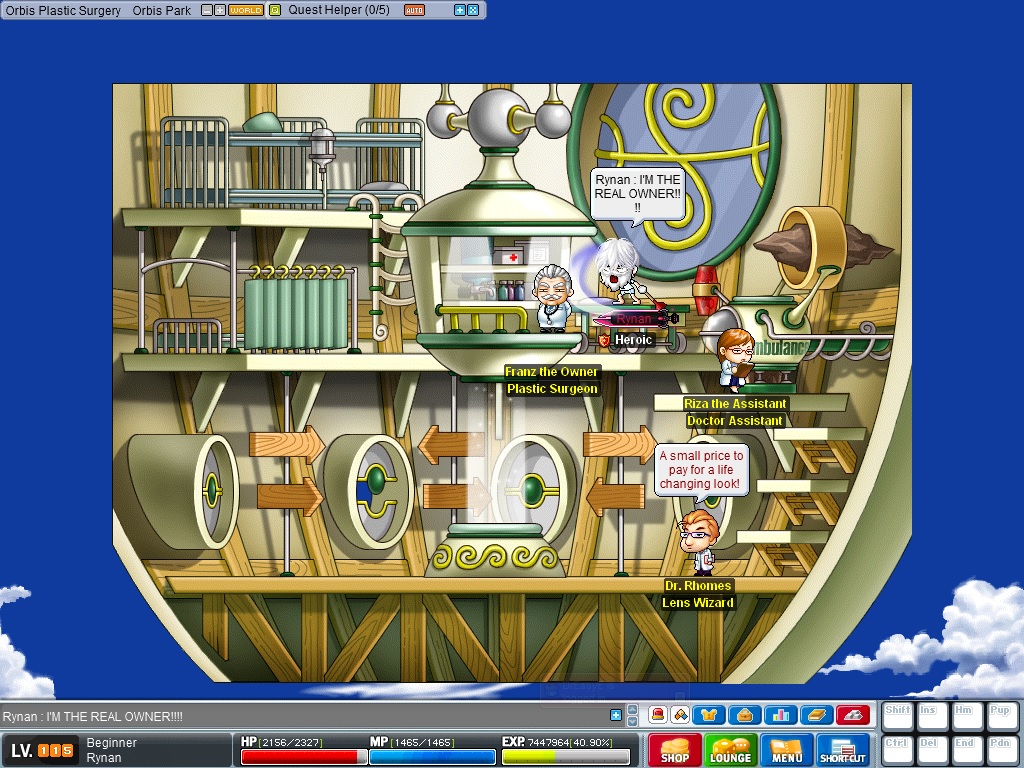Click the End quick slot

[x=967, y=751]
